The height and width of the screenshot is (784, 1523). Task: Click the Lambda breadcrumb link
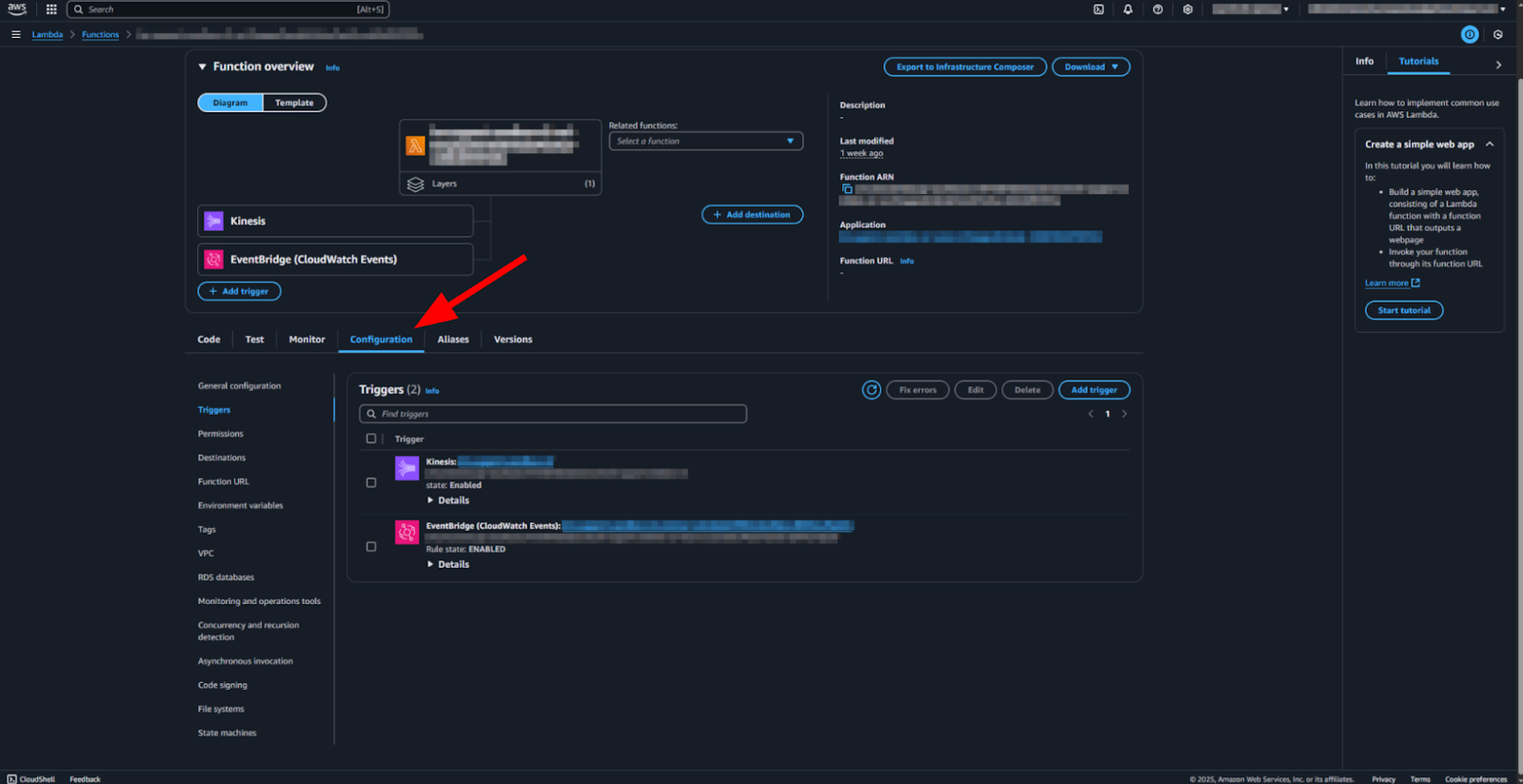click(x=48, y=34)
